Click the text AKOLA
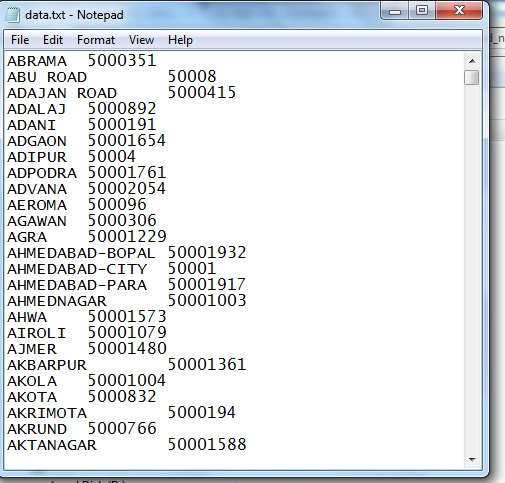Screen dimensions: 505x483 32,381
